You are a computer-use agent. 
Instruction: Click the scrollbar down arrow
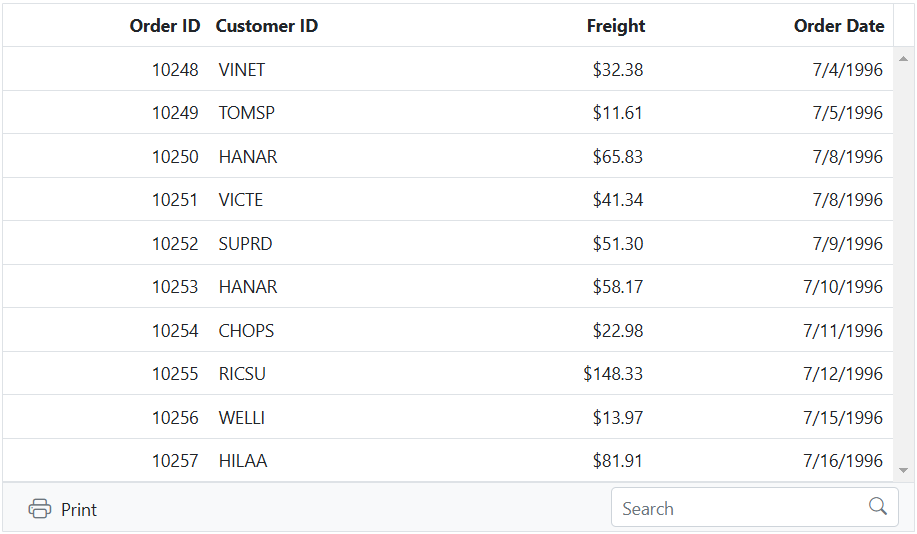pyautogui.click(x=904, y=469)
